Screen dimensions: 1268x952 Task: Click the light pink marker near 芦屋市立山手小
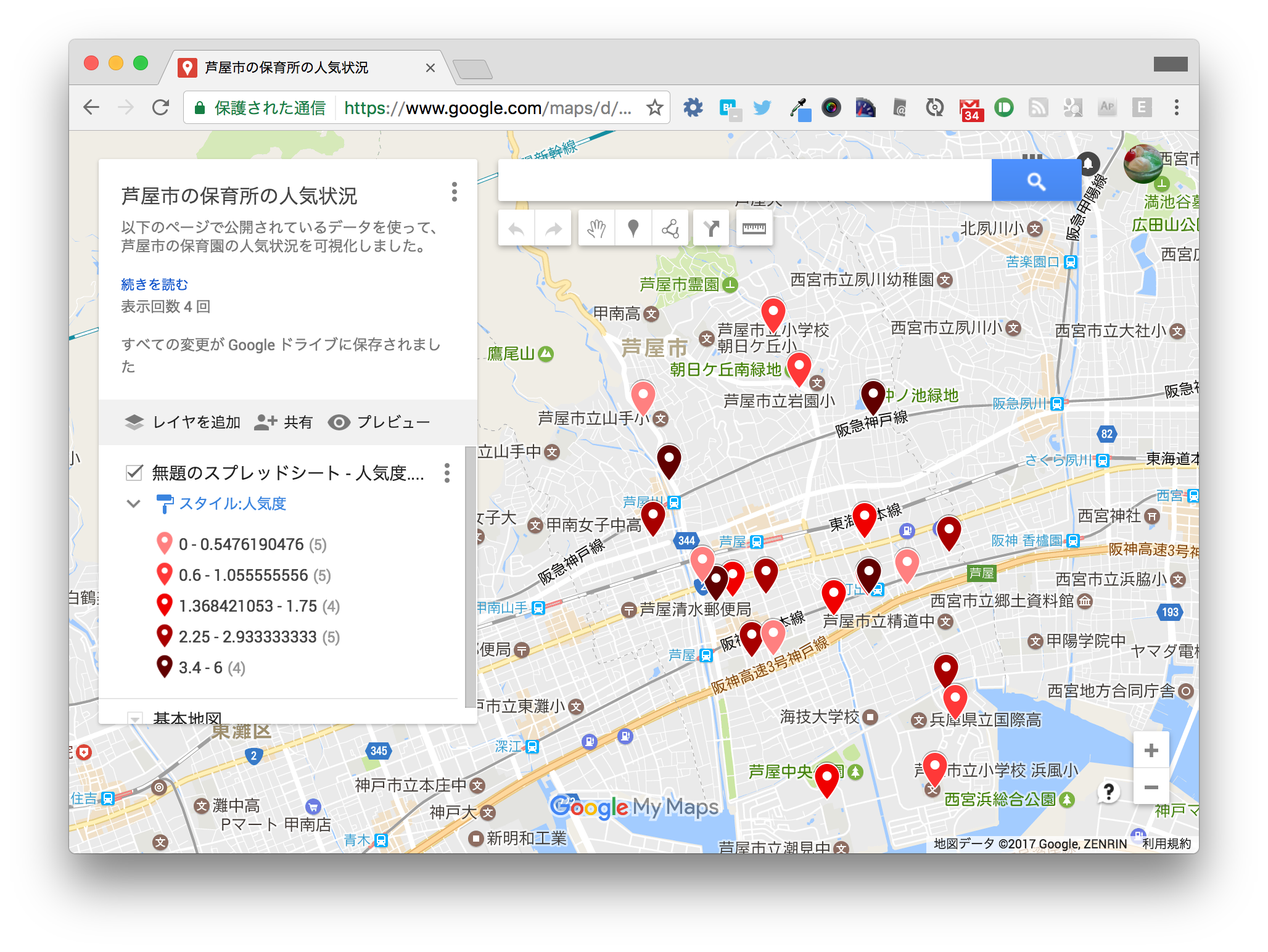[x=643, y=398]
